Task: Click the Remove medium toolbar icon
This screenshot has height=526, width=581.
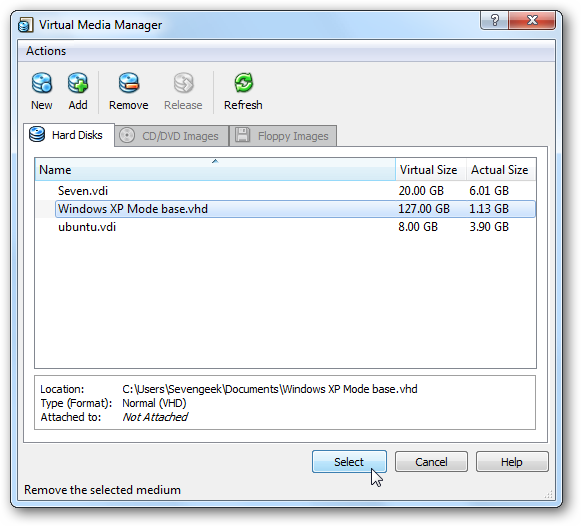Action: point(129,82)
